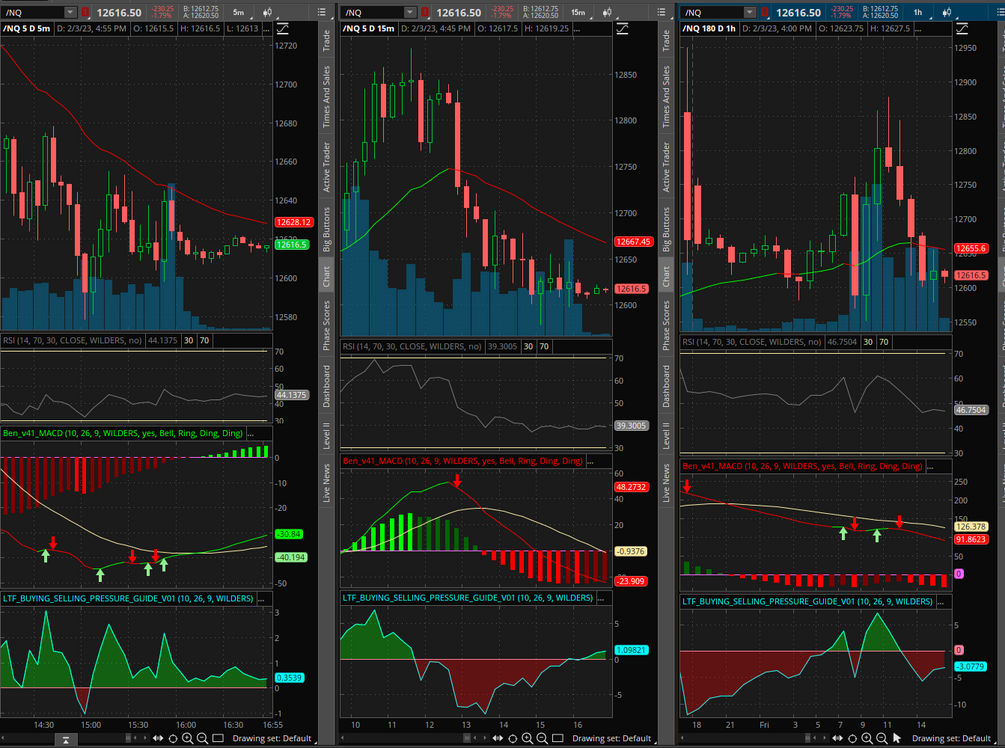Screen dimensions: 1005x748
Task: Open the 5m timeframe selector
Action: click(x=238, y=12)
